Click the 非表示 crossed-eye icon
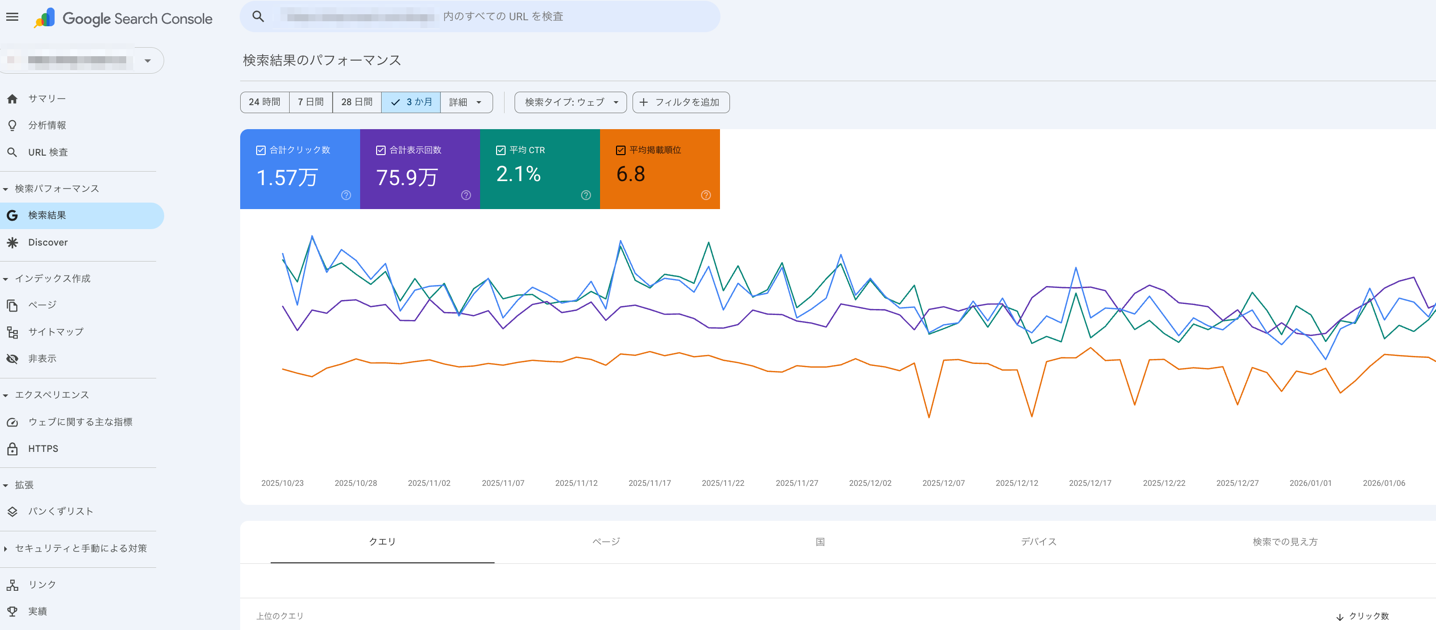Screen dimensions: 1436x630 click(x=12, y=359)
